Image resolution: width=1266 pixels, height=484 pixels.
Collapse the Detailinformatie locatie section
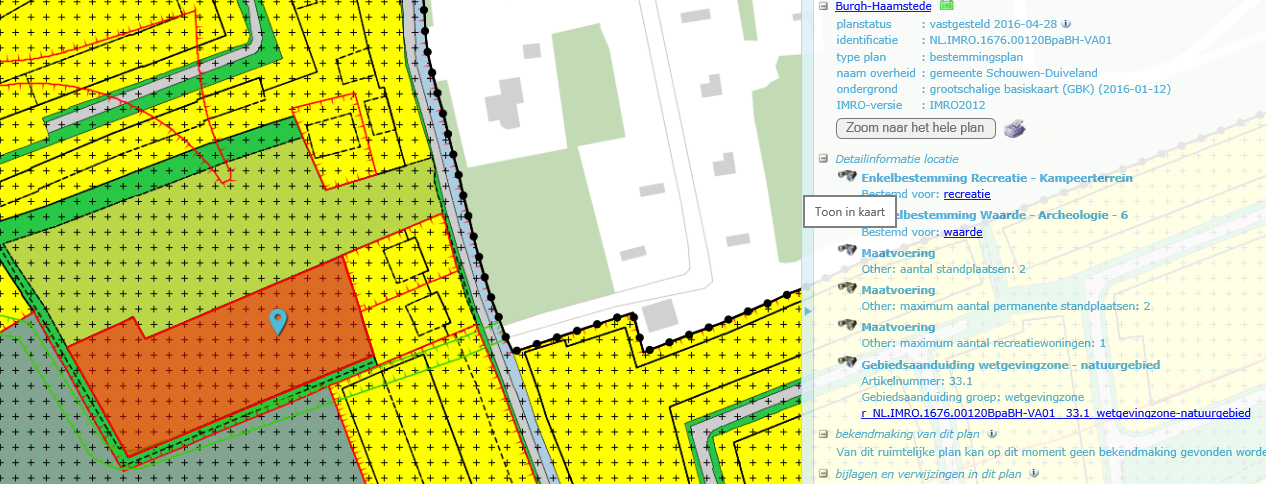824,158
